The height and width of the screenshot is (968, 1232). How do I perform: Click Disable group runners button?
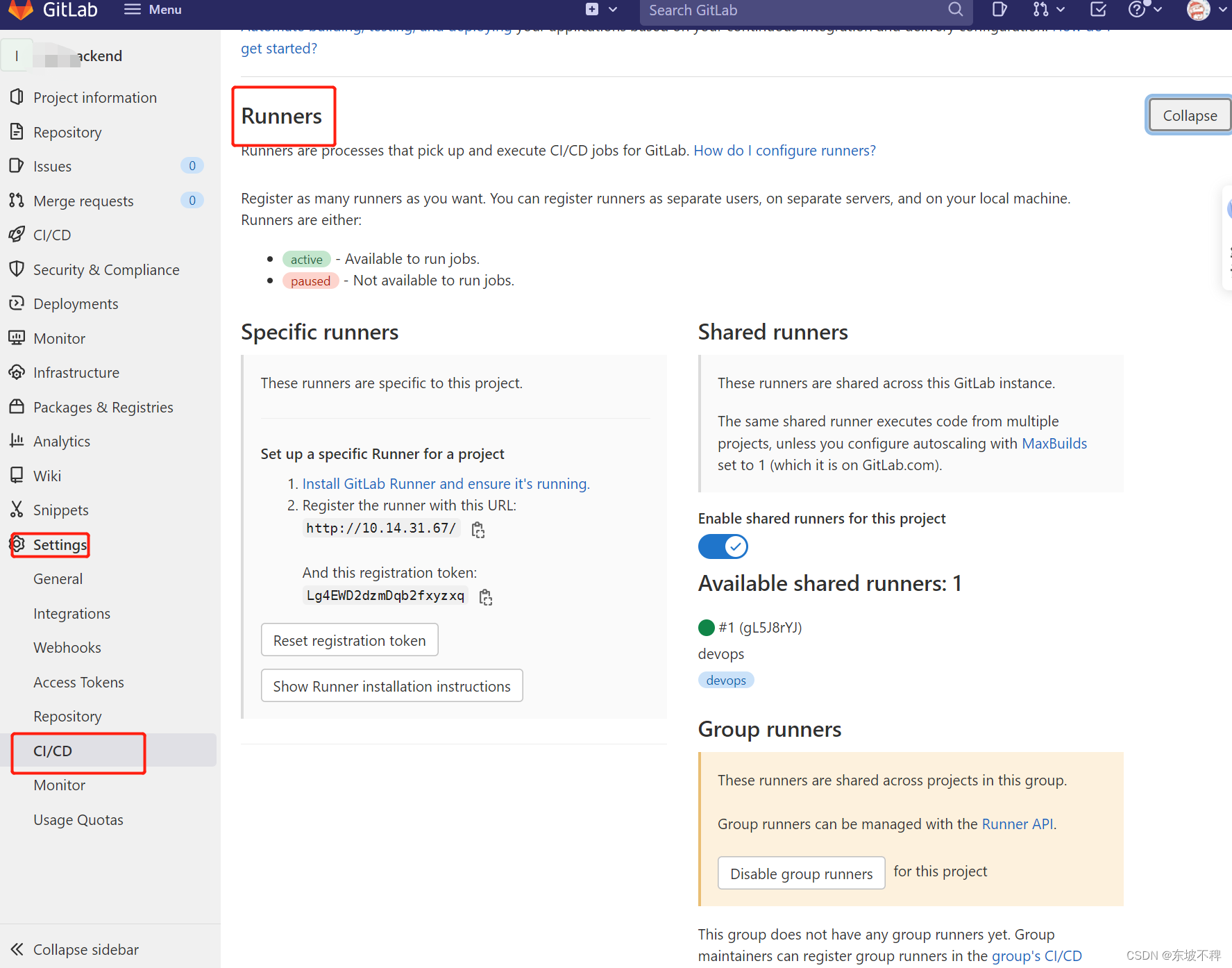pyautogui.click(x=802, y=874)
